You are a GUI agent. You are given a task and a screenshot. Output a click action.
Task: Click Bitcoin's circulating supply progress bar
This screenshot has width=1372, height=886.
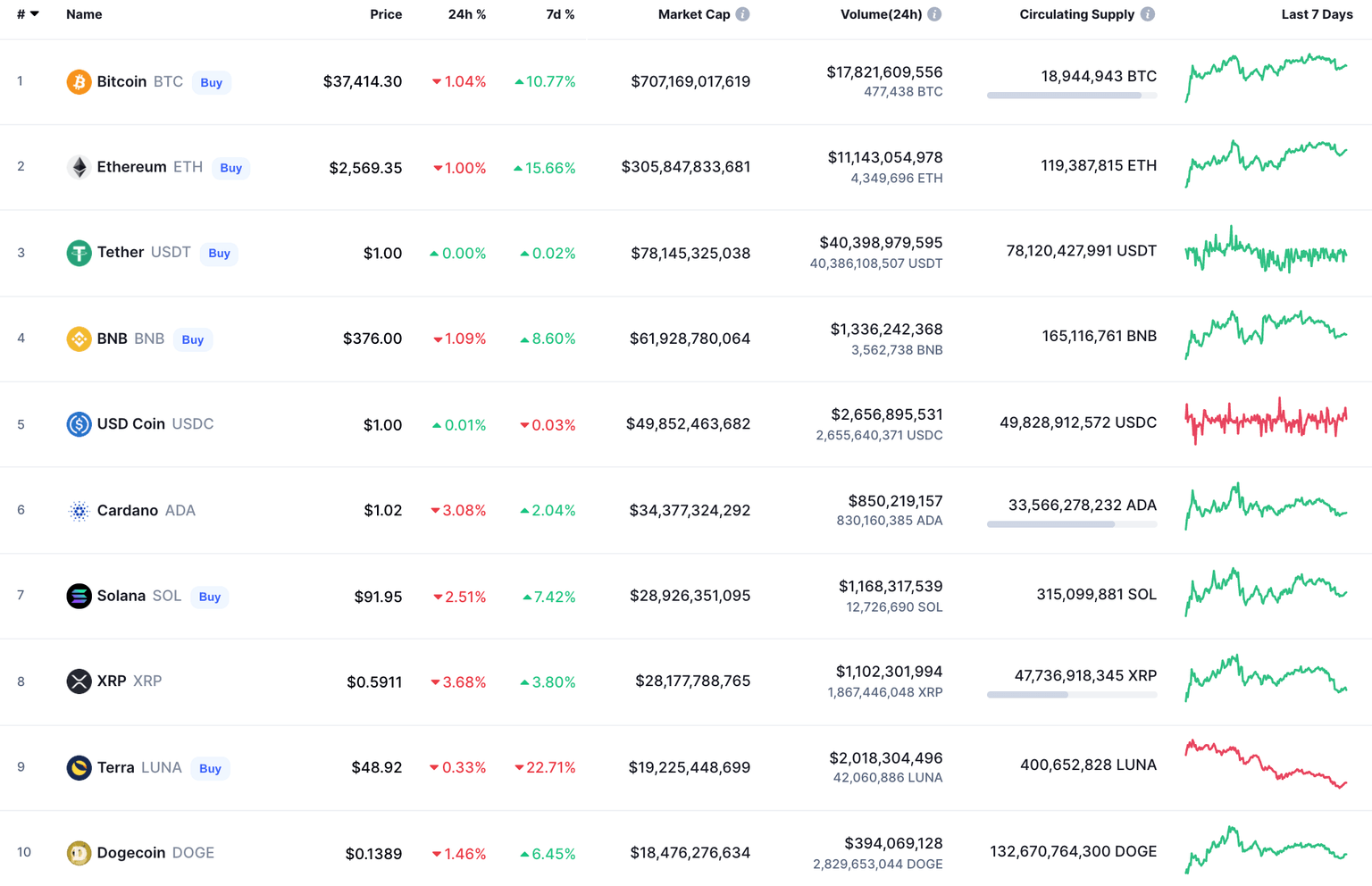pos(1071,95)
